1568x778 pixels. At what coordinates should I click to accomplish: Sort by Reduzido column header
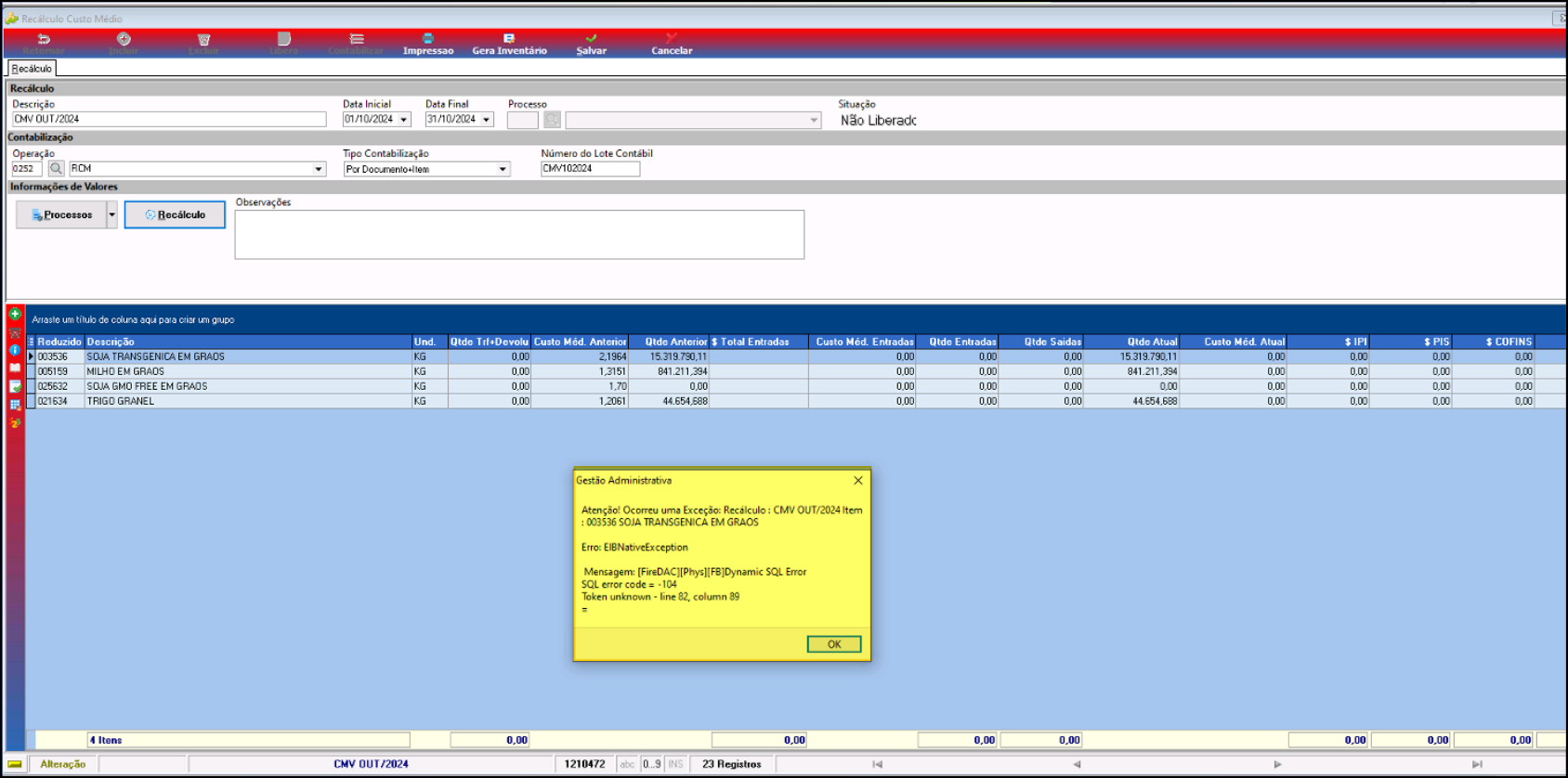point(59,342)
